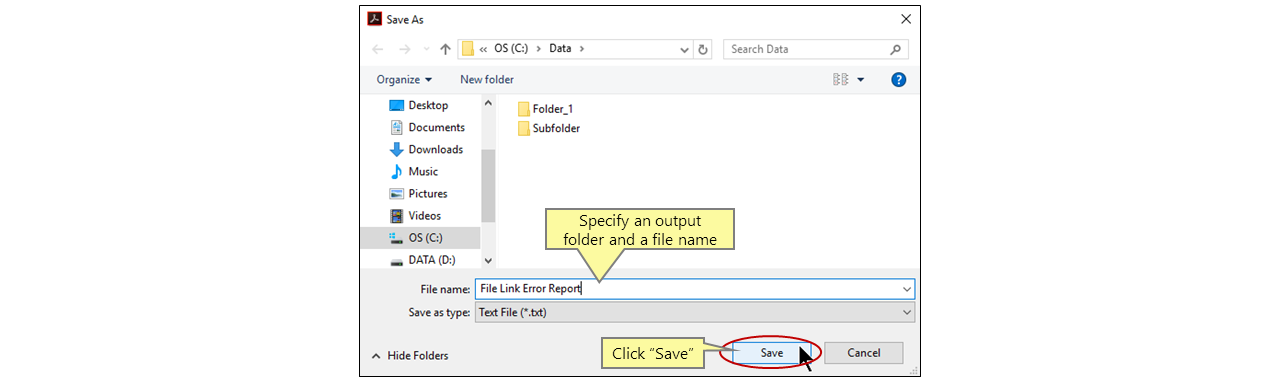Open the Save as type dropdown
Image resolution: width=1280 pixels, height=382 pixels.
click(x=695, y=312)
